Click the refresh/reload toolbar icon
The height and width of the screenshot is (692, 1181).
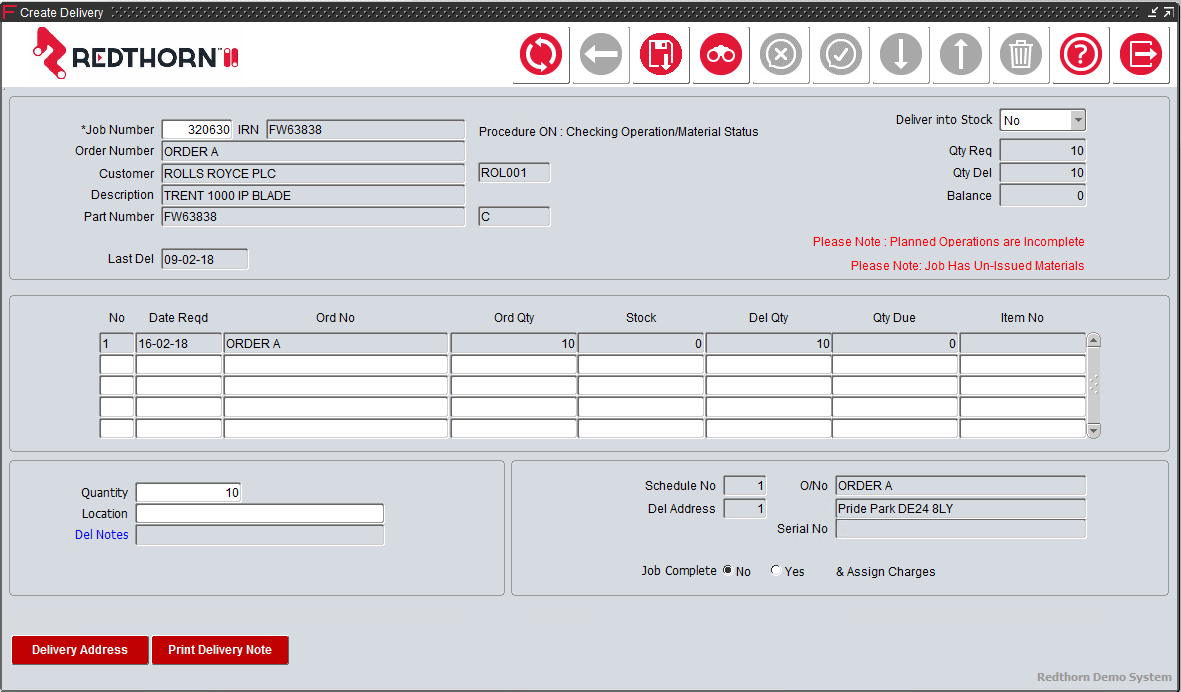pos(540,55)
